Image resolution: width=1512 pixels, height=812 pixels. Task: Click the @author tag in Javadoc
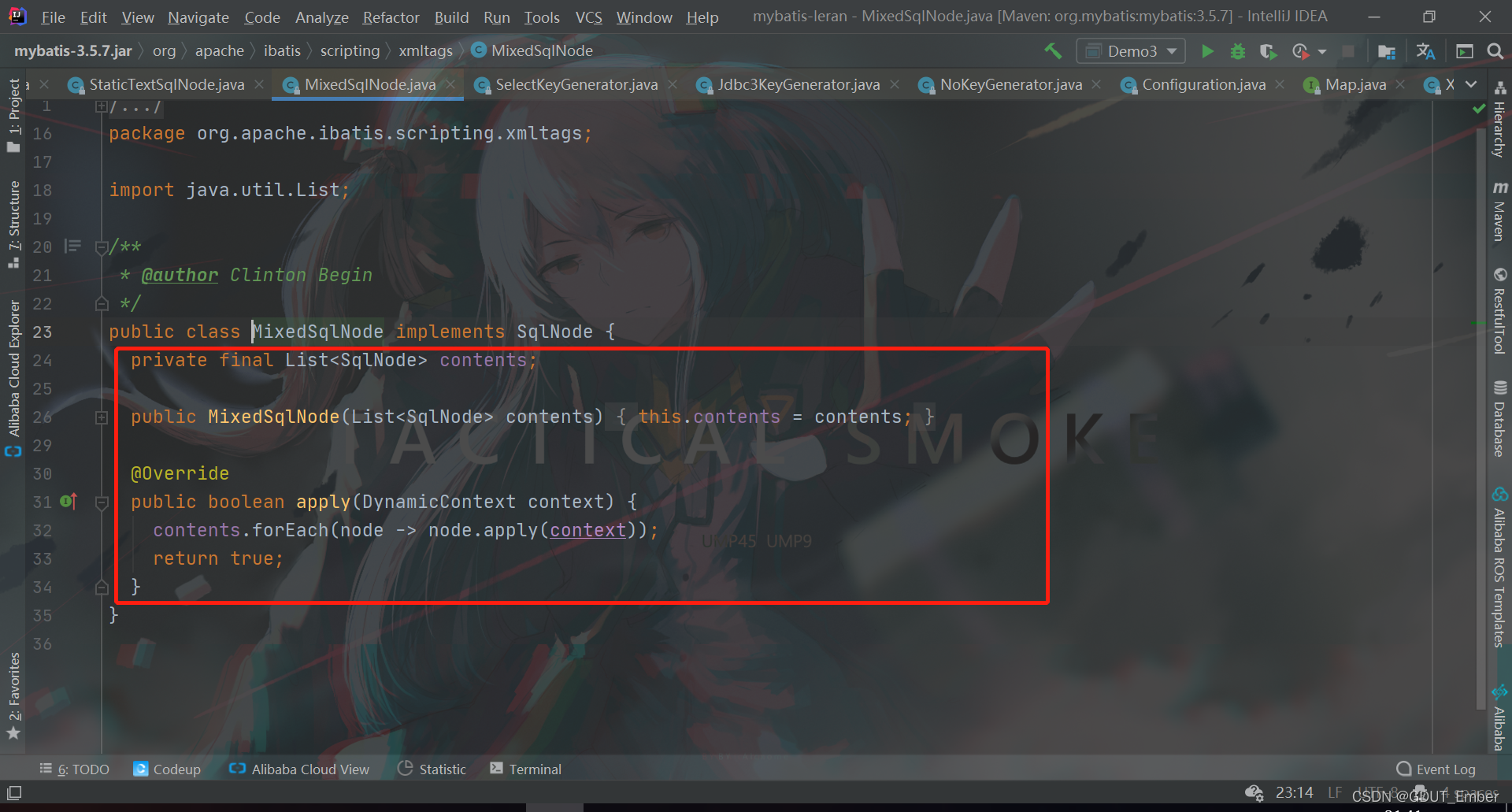tap(180, 275)
